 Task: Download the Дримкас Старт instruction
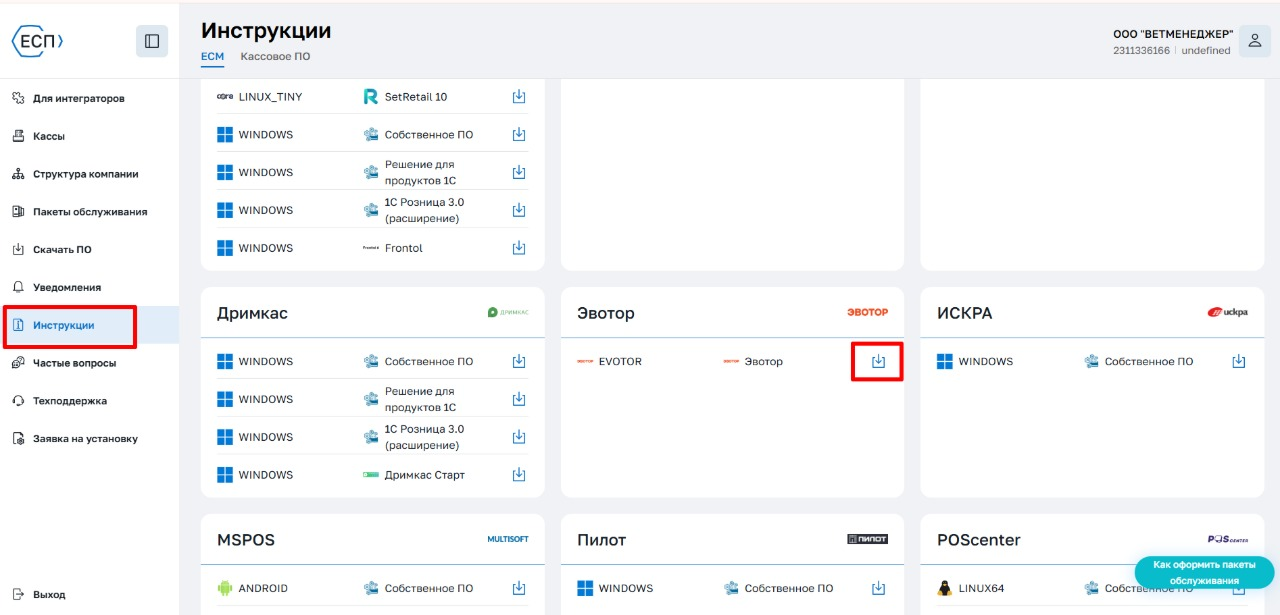519,475
